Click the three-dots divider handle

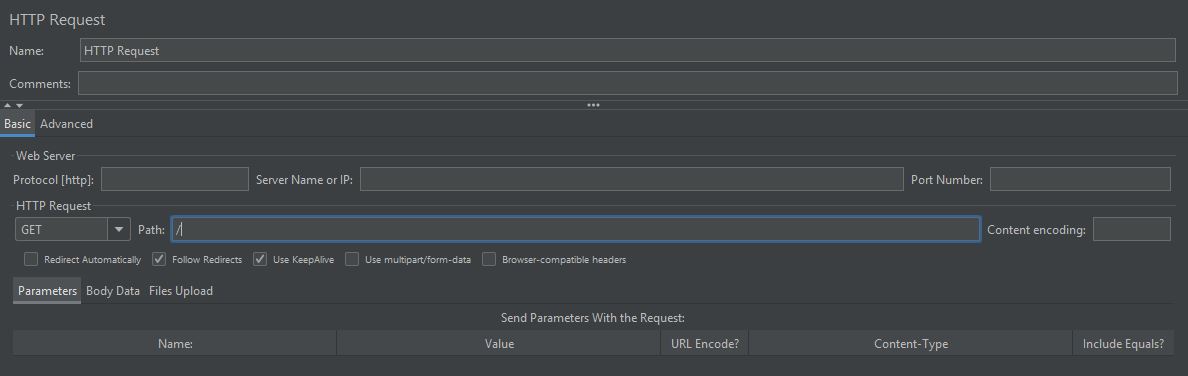(x=593, y=105)
